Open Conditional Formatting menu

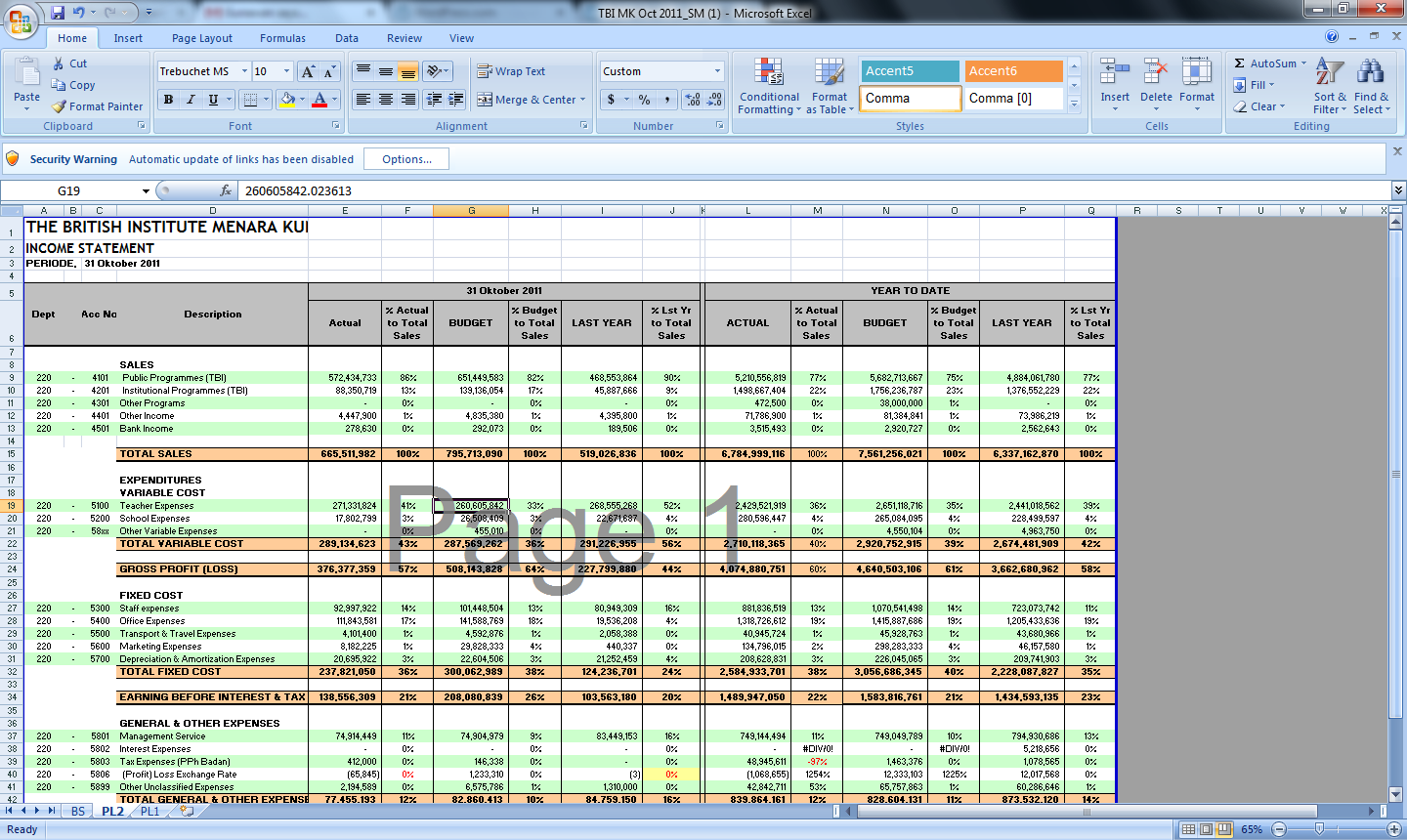pos(769,86)
